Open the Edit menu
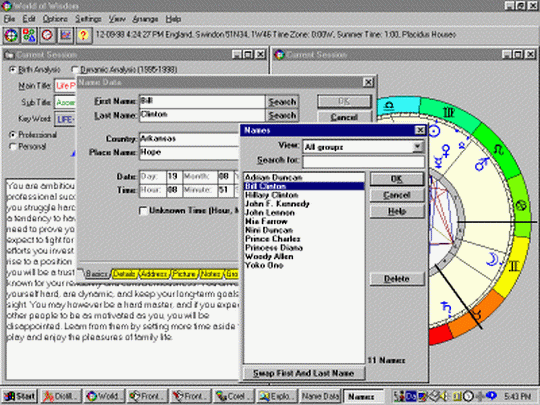The width and height of the screenshot is (540, 405). 29,19
